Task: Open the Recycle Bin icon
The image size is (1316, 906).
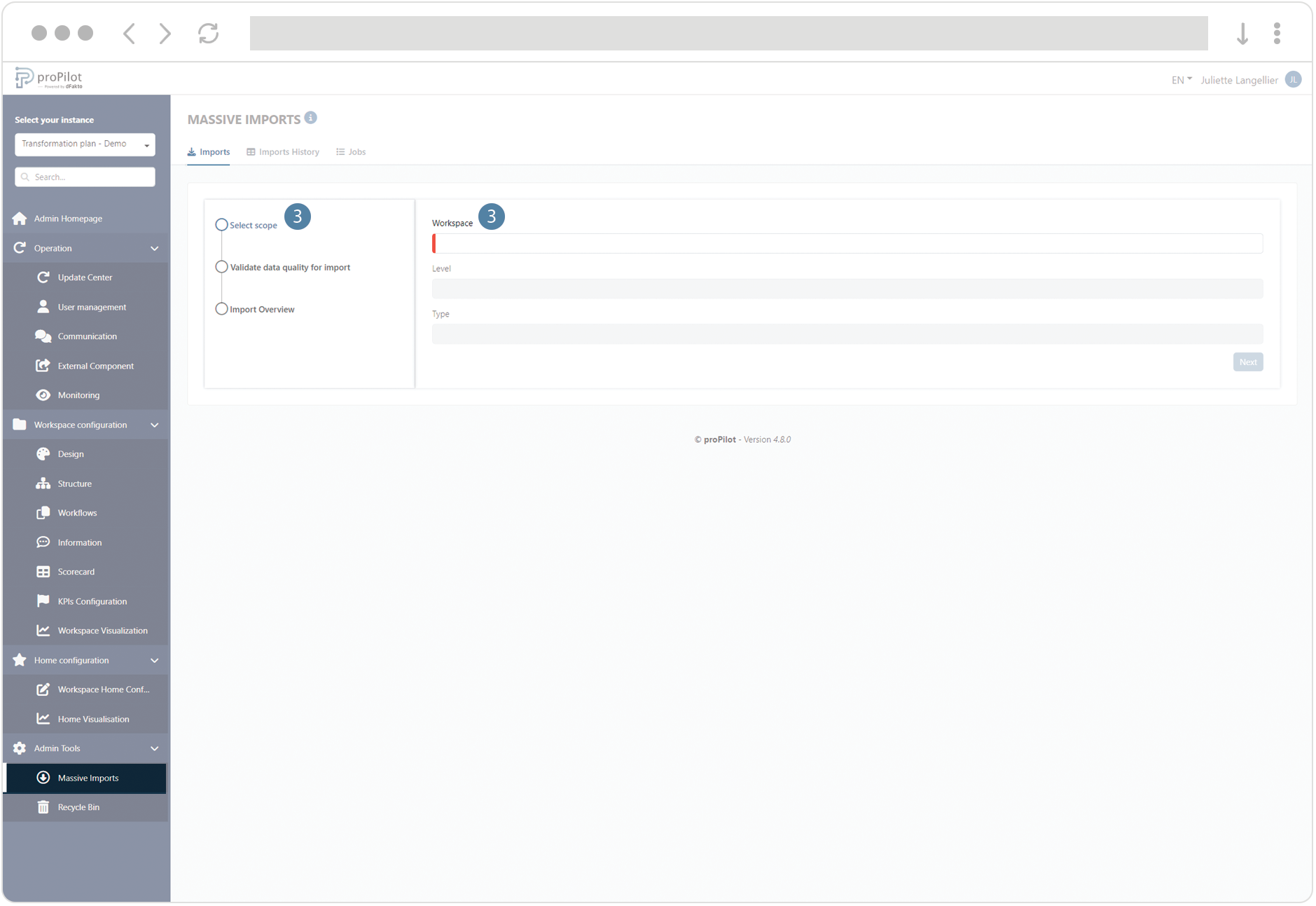Action: click(x=43, y=807)
